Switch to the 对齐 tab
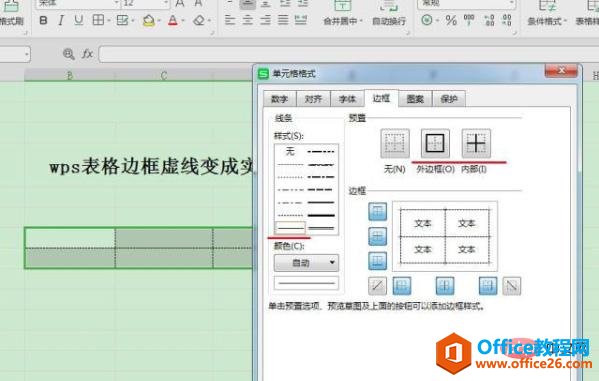599x381 pixels. [313, 99]
